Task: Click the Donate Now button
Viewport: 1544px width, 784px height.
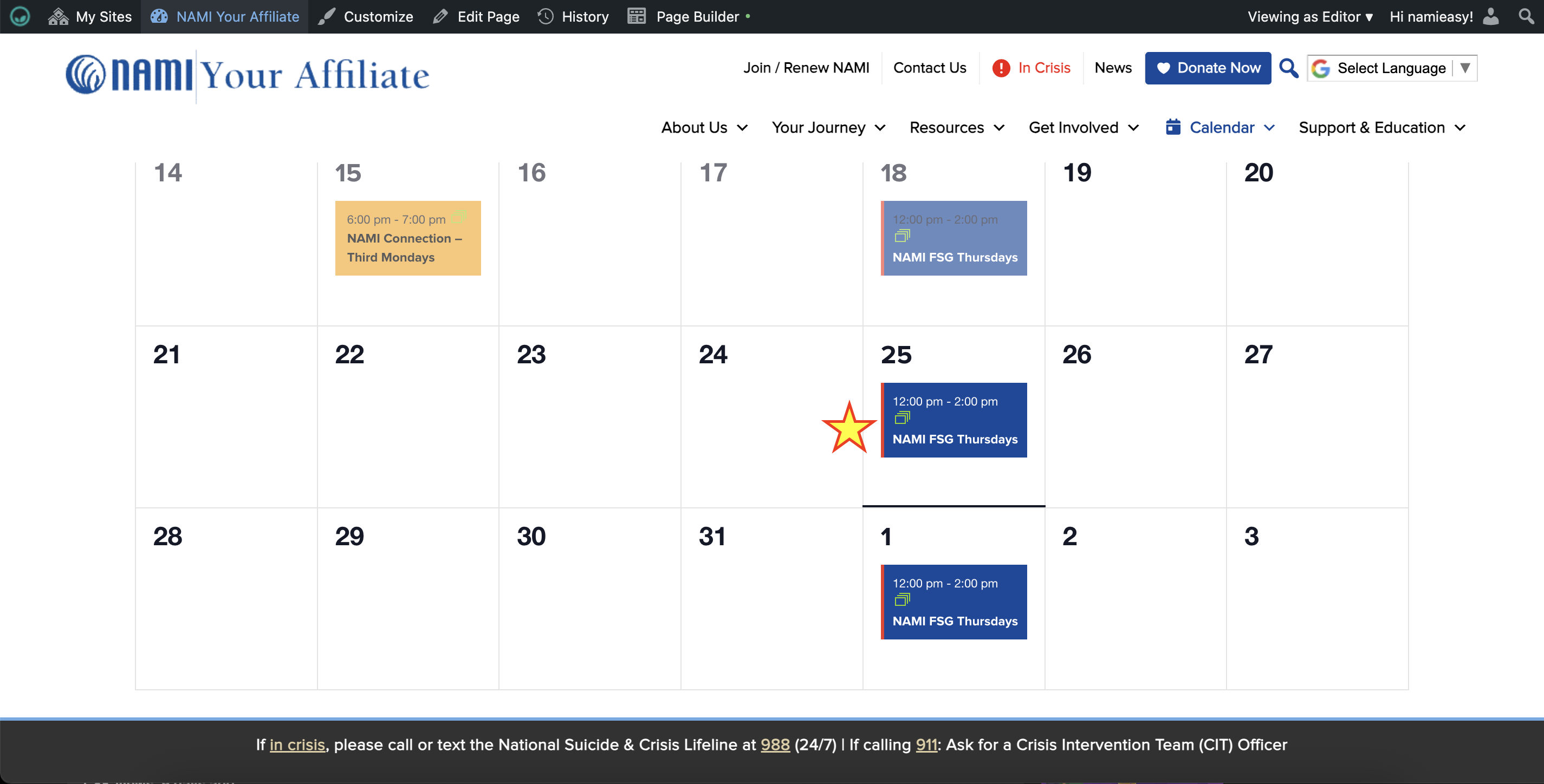Action: point(1208,68)
